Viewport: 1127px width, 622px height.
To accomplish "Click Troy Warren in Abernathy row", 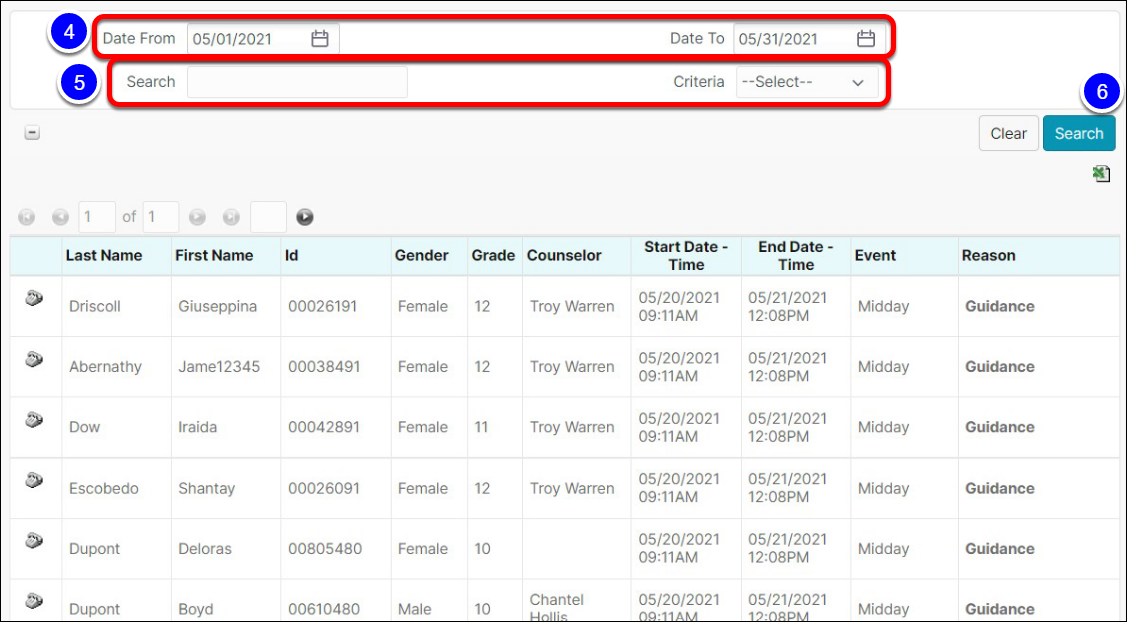I will (572, 367).
